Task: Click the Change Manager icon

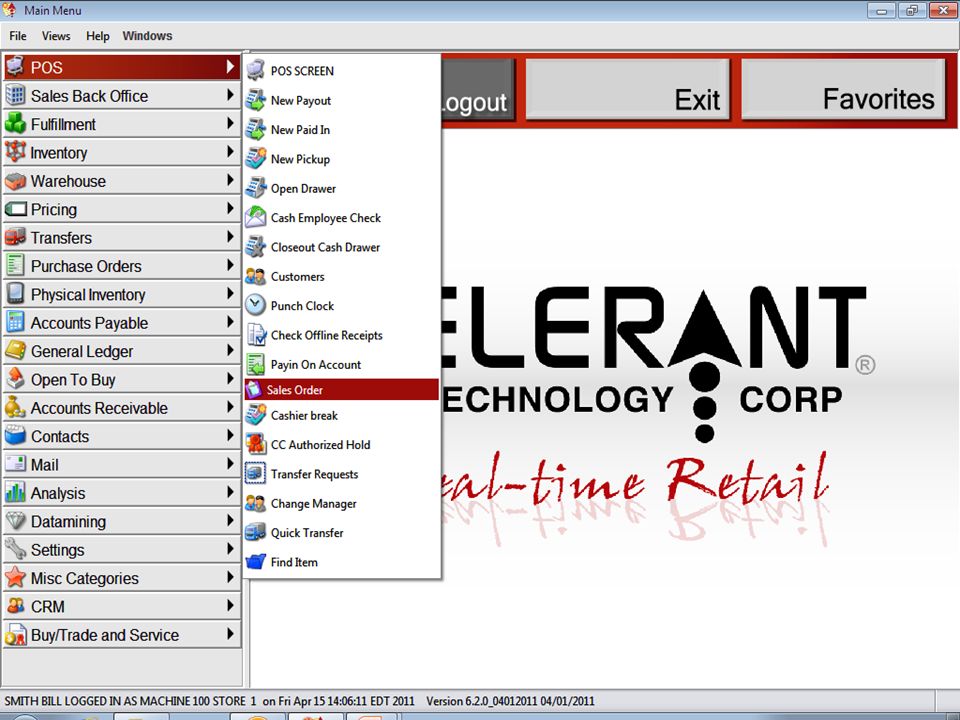Action: 255,503
